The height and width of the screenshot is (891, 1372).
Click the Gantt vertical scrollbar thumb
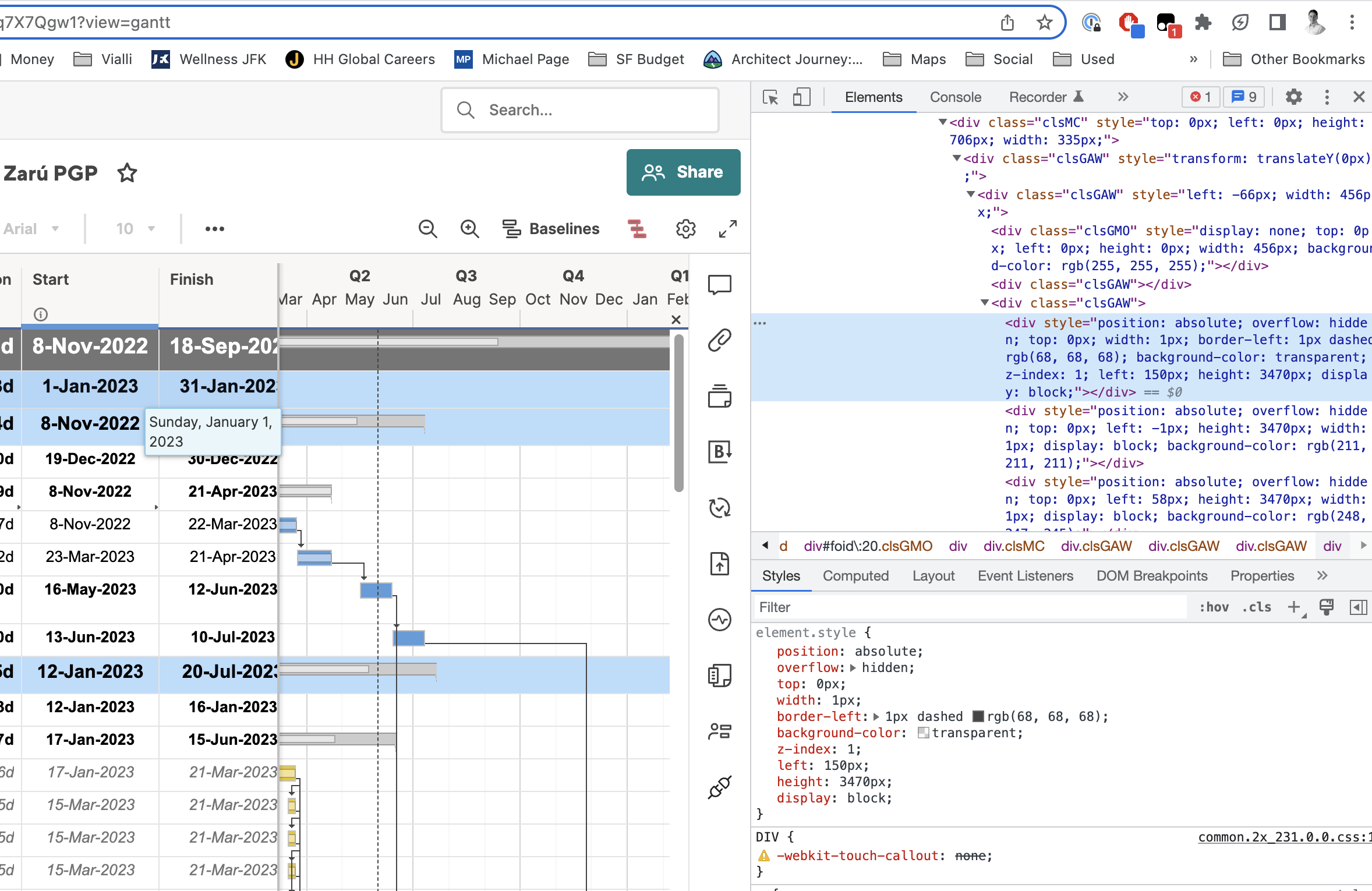coord(678,413)
